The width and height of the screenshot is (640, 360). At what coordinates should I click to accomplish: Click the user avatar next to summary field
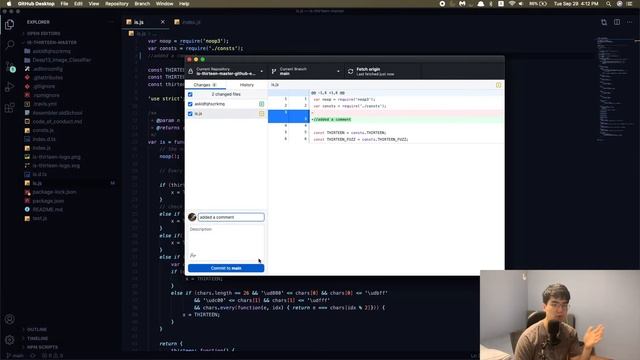(x=192, y=217)
